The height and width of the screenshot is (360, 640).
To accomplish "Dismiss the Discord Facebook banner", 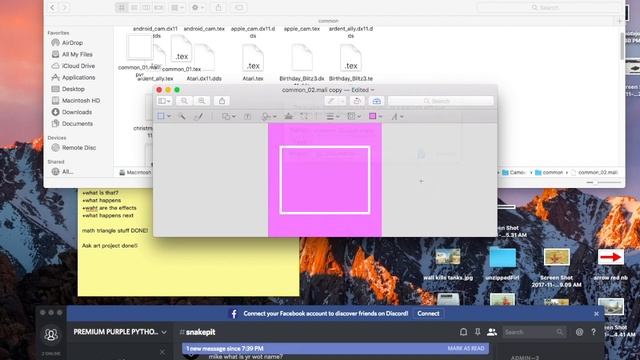I will (596, 313).
